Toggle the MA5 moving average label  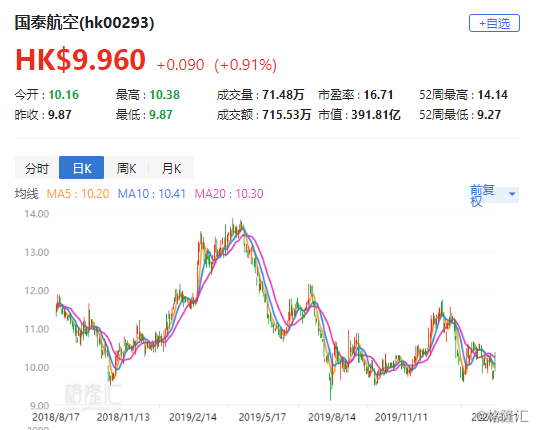78,194
